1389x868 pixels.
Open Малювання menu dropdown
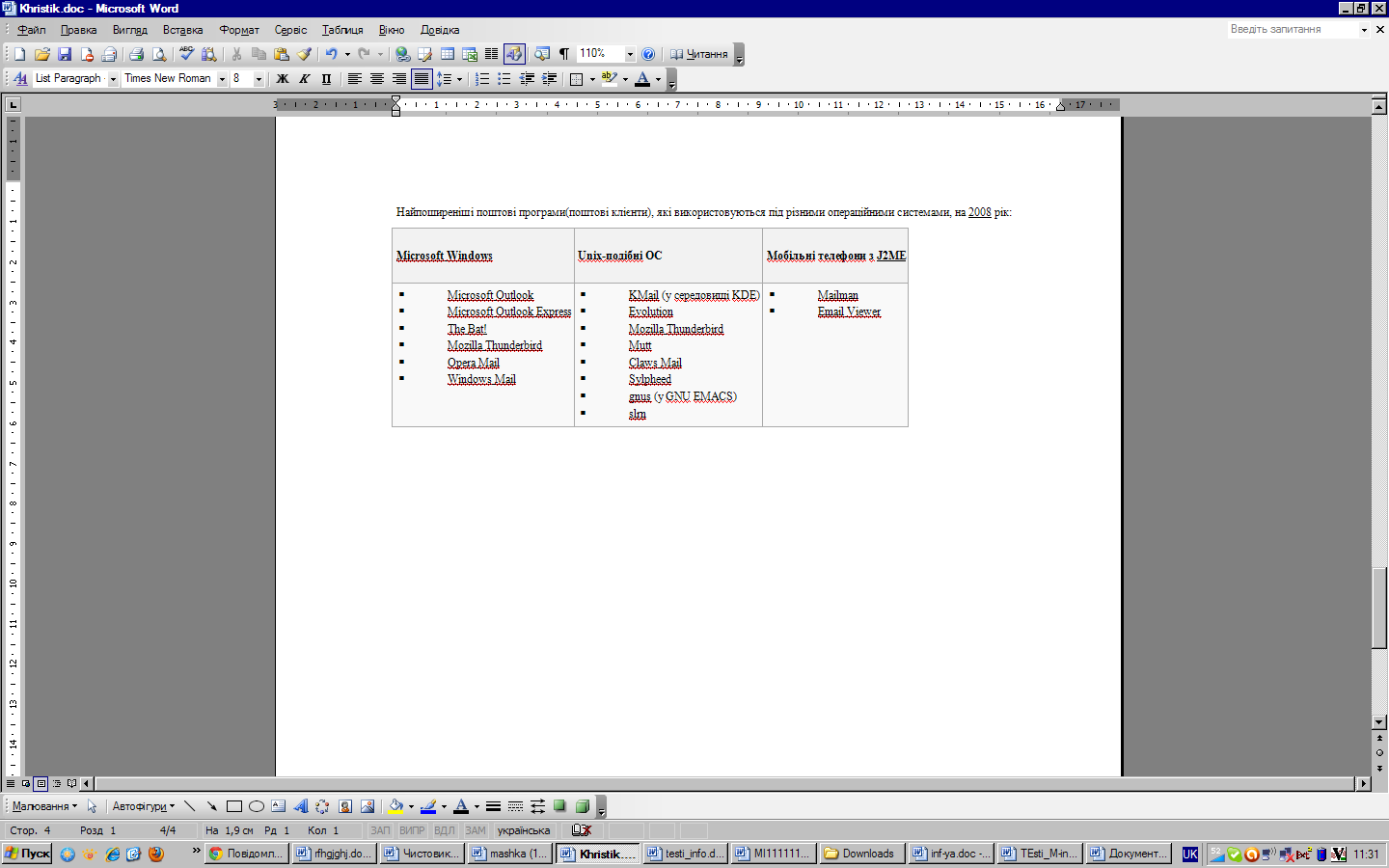tap(44, 806)
